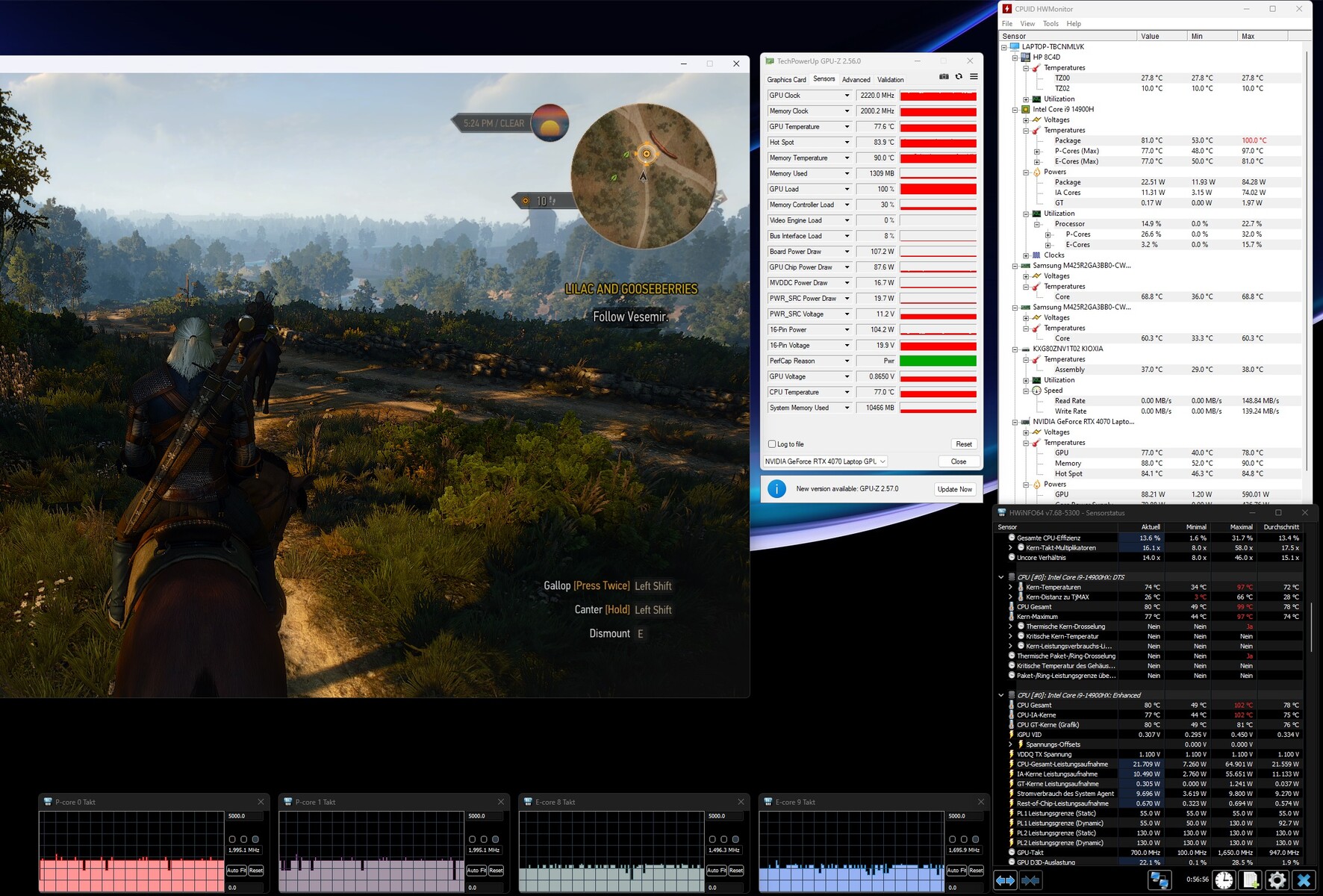Image resolution: width=1323 pixels, height=896 pixels.
Task: Click HWiNFO clock reset timer icon
Action: (x=1224, y=880)
